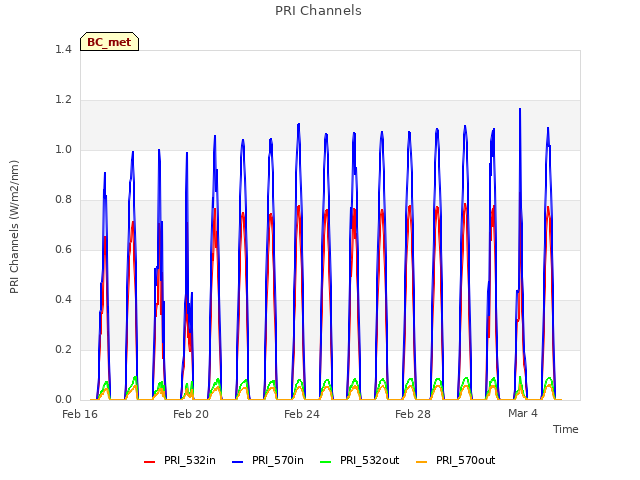640x480 pixels.
Task: Click the Mar 4 x-axis tick label
Action: pyautogui.click(x=523, y=413)
